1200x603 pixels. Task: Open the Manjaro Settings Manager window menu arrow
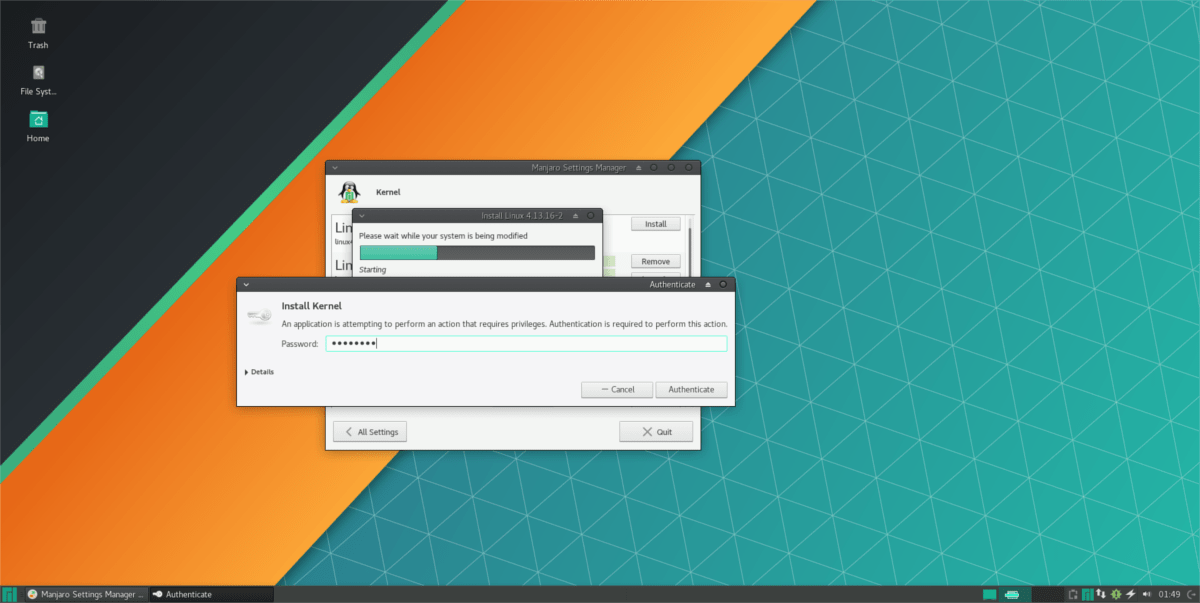(x=335, y=167)
